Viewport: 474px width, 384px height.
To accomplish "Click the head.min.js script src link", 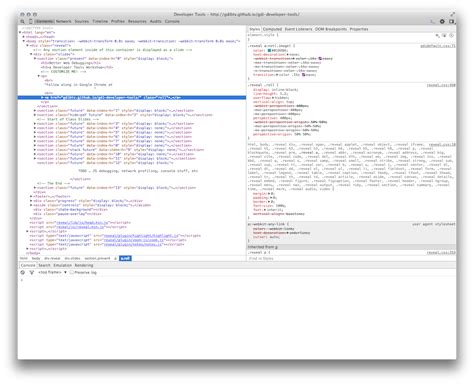I will tap(82, 223).
